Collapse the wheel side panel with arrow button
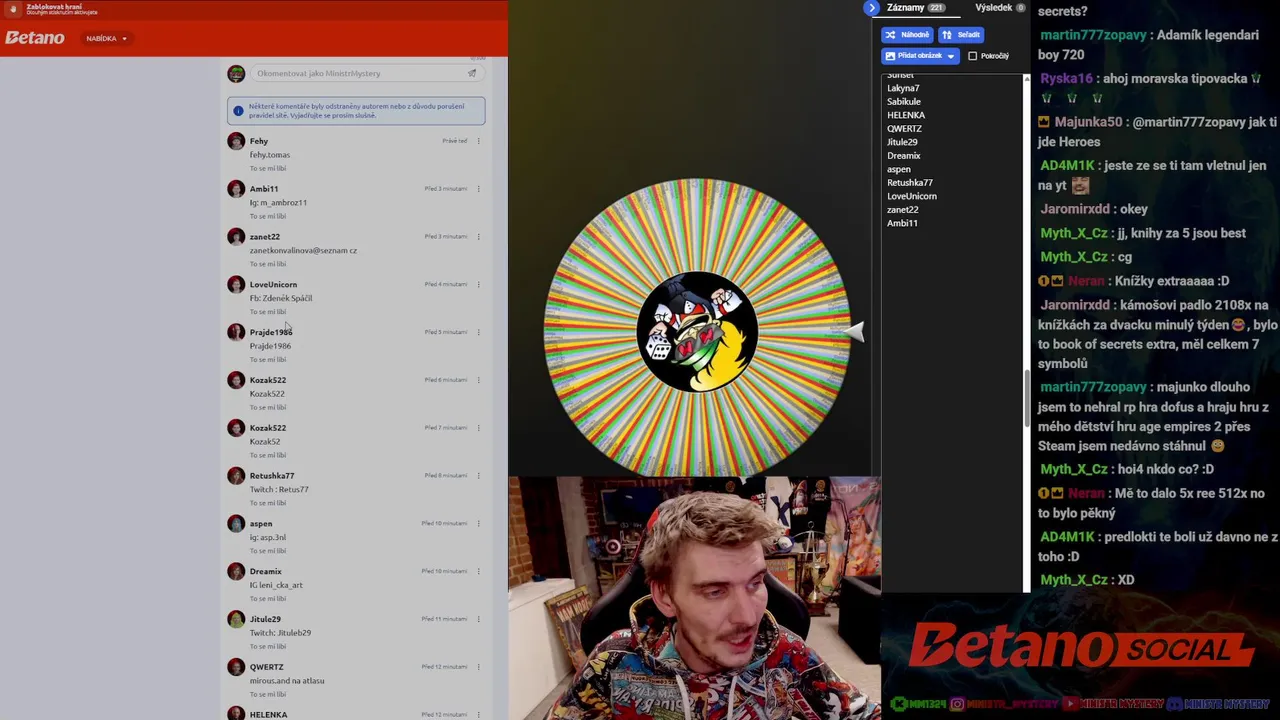This screenshot has height=720, width=1280. pos(871,8)
